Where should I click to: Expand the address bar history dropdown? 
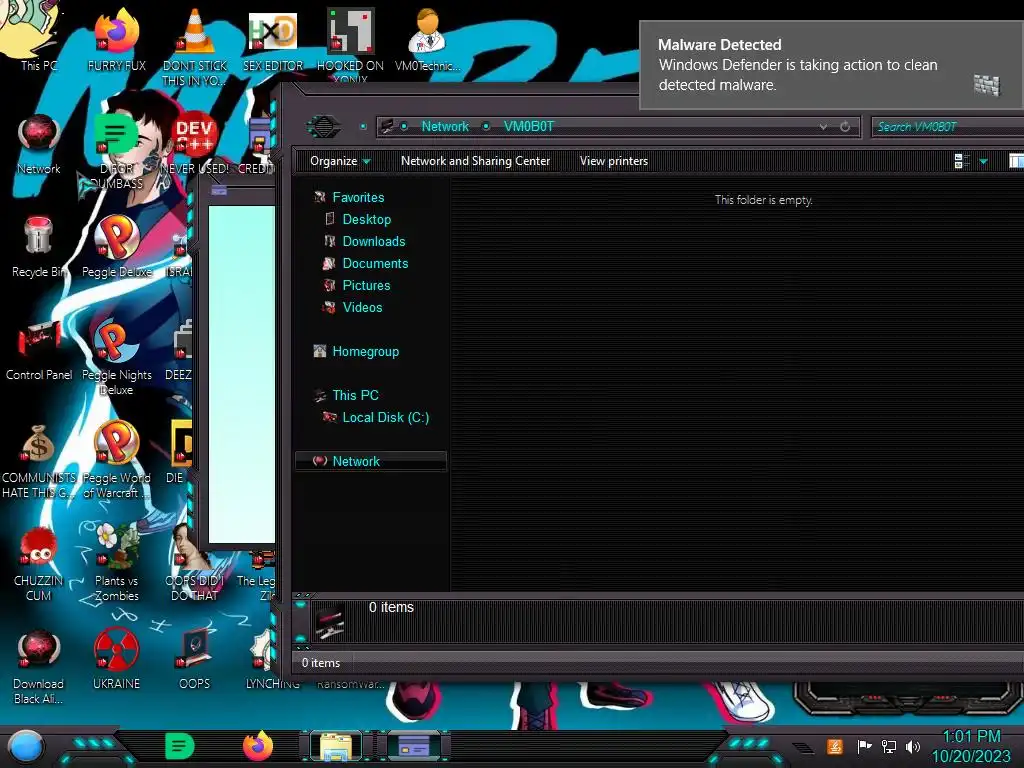[823, 127]
